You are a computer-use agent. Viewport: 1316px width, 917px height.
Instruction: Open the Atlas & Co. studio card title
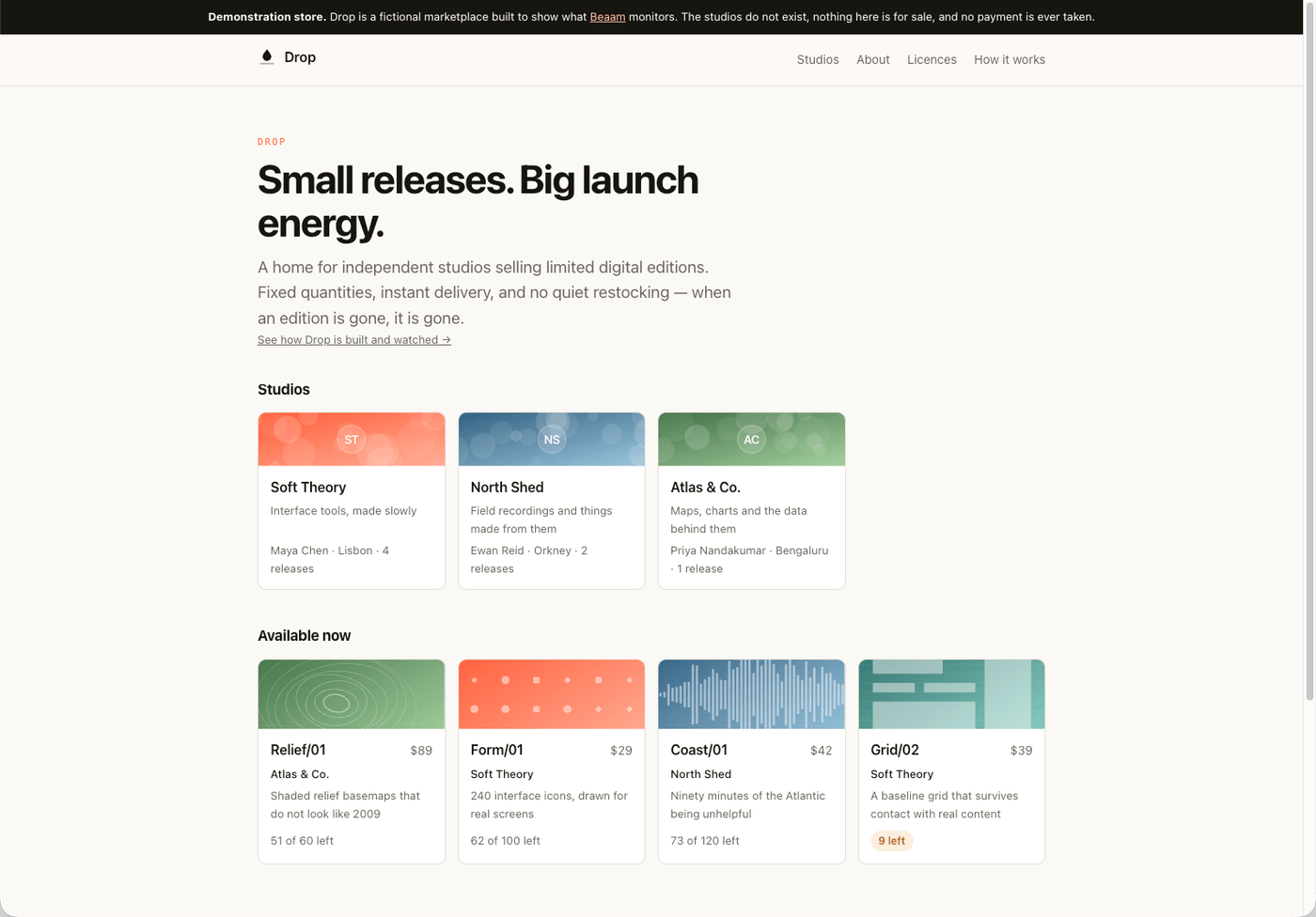(705, 487)
